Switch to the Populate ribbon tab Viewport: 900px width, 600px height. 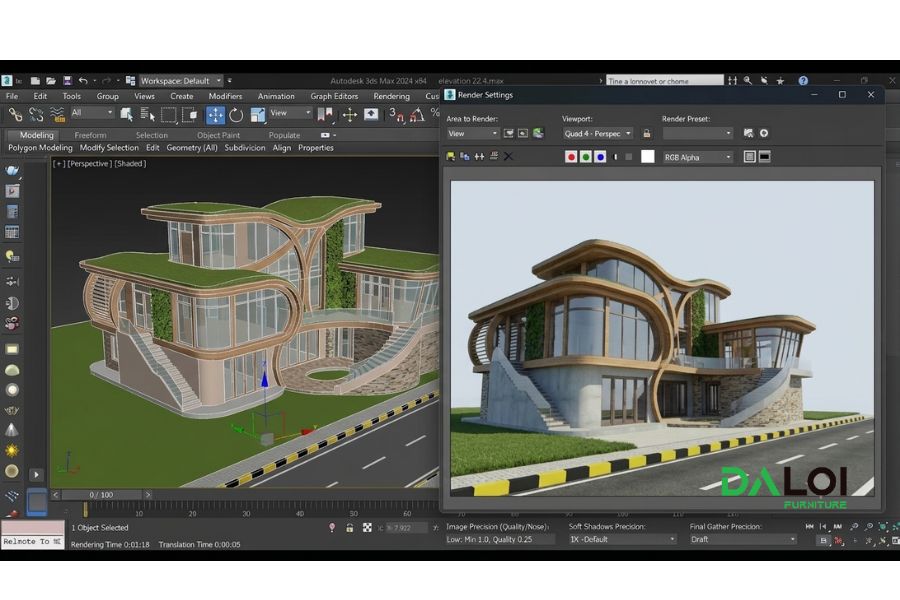coord(284,135)
